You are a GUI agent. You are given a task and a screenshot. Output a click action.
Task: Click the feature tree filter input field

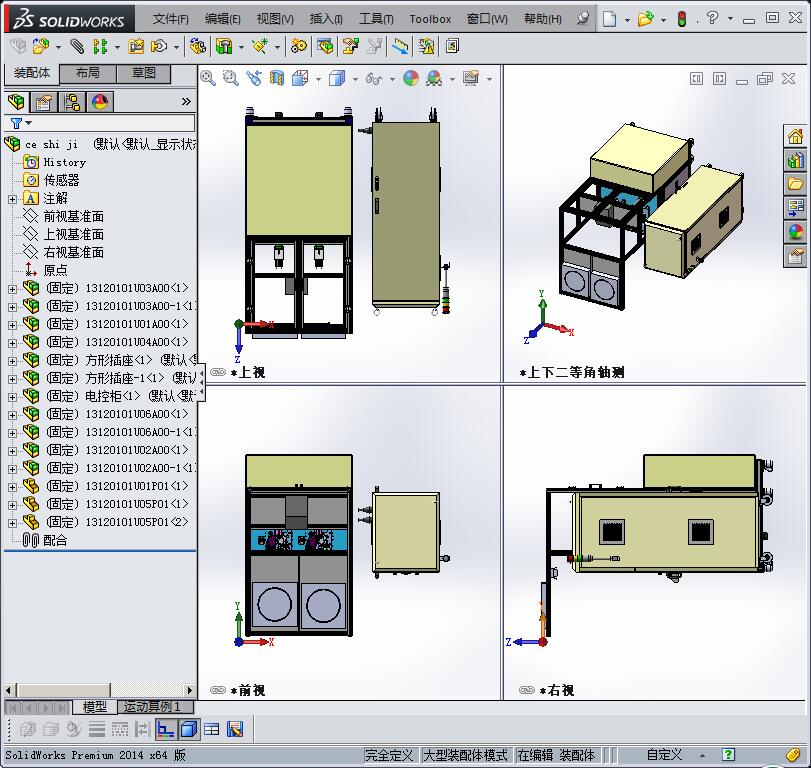point(113,123)
